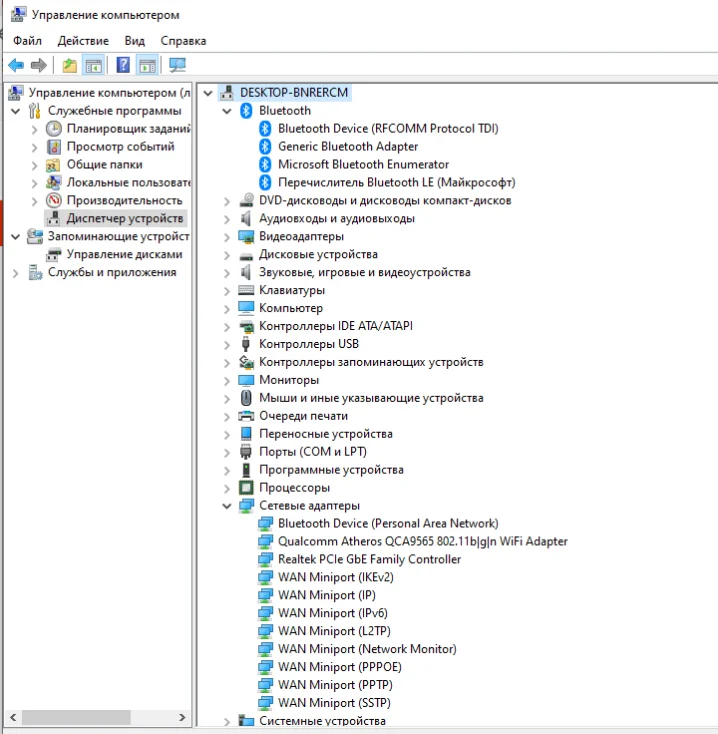Click the Просмотр событий log icon
This screenshot has width=718, height=734.
tap(54, 147)
